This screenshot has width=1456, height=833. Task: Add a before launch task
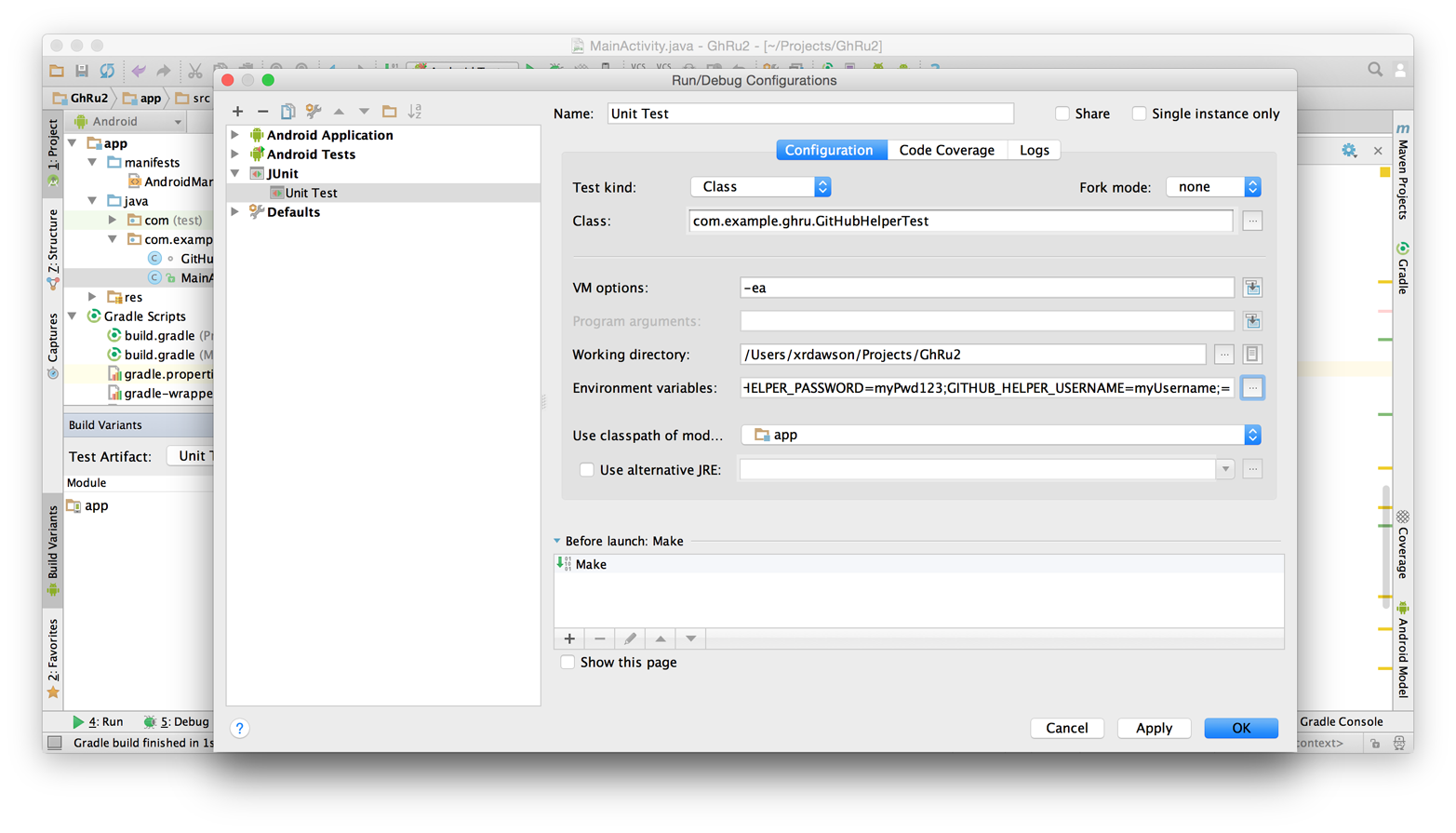(569, 638)
